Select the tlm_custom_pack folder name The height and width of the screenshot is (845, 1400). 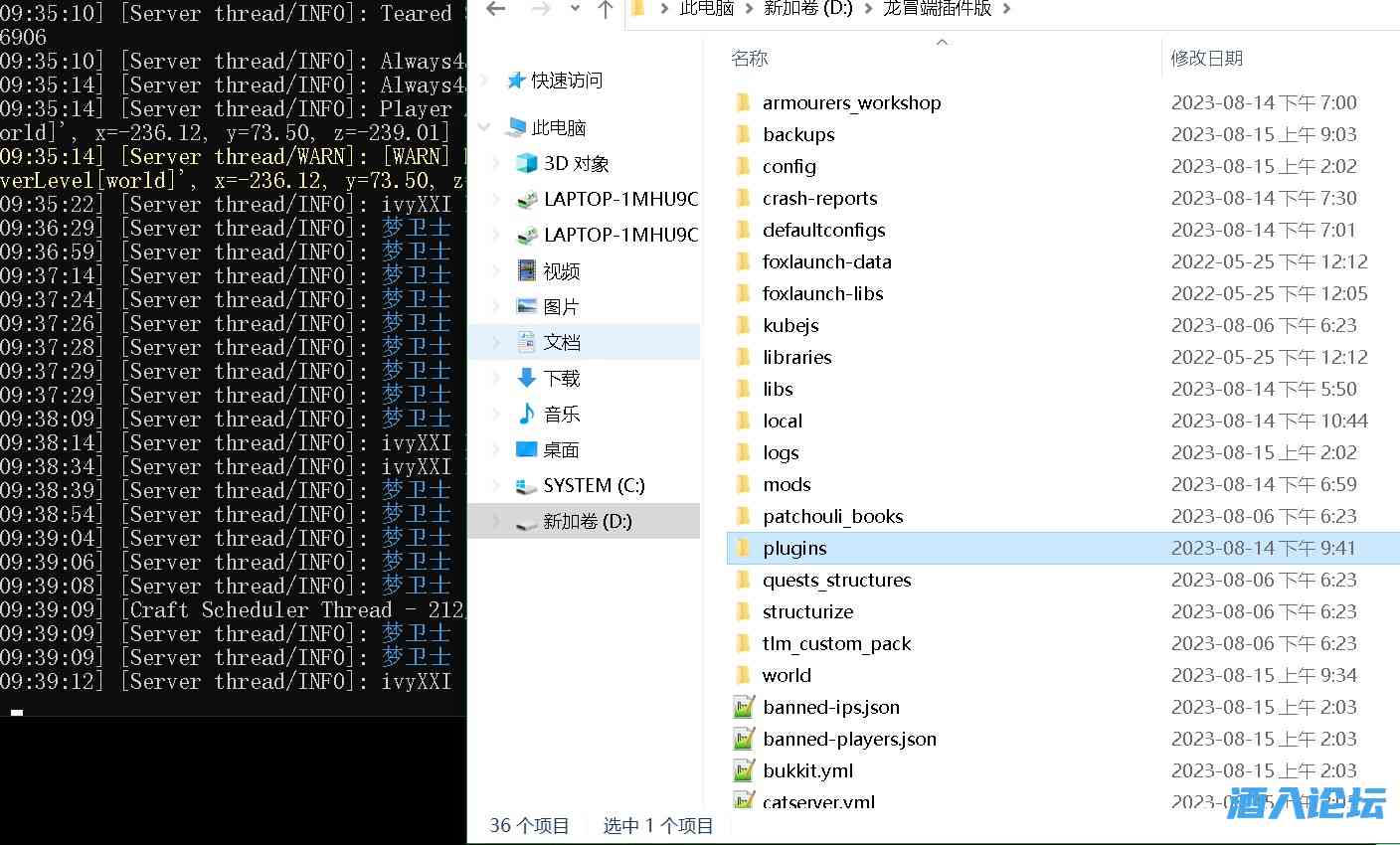tap(836, 644)
